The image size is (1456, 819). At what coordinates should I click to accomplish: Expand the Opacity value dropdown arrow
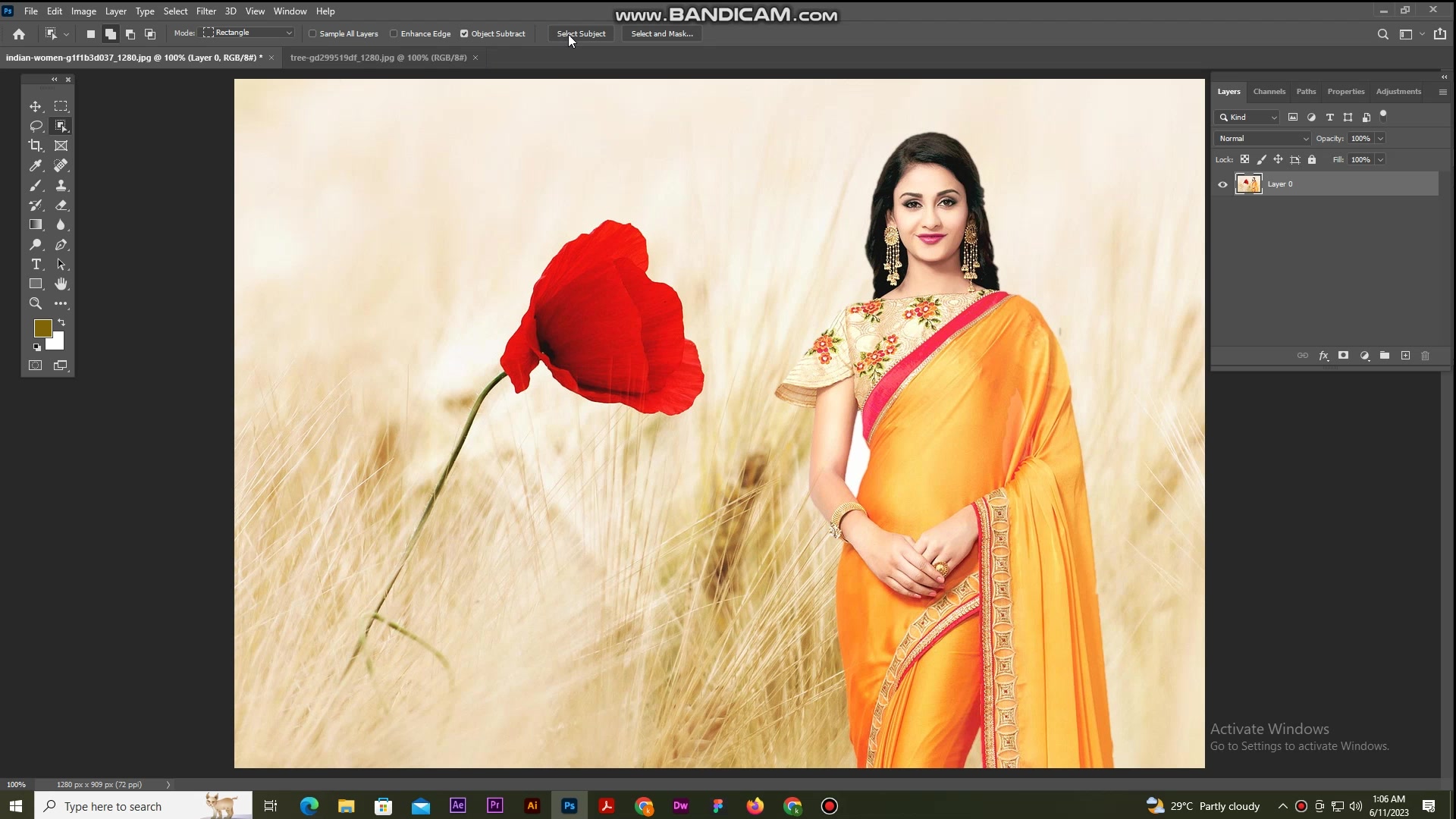(1380, 139)
